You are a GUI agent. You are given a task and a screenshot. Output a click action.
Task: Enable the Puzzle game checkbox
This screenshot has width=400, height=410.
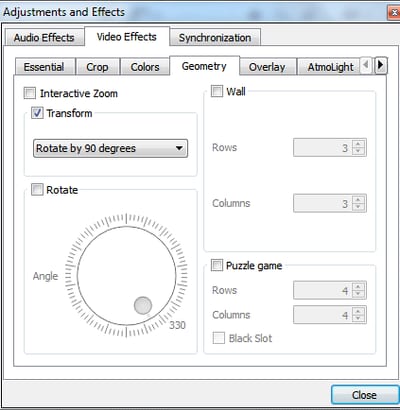[217, 266]
